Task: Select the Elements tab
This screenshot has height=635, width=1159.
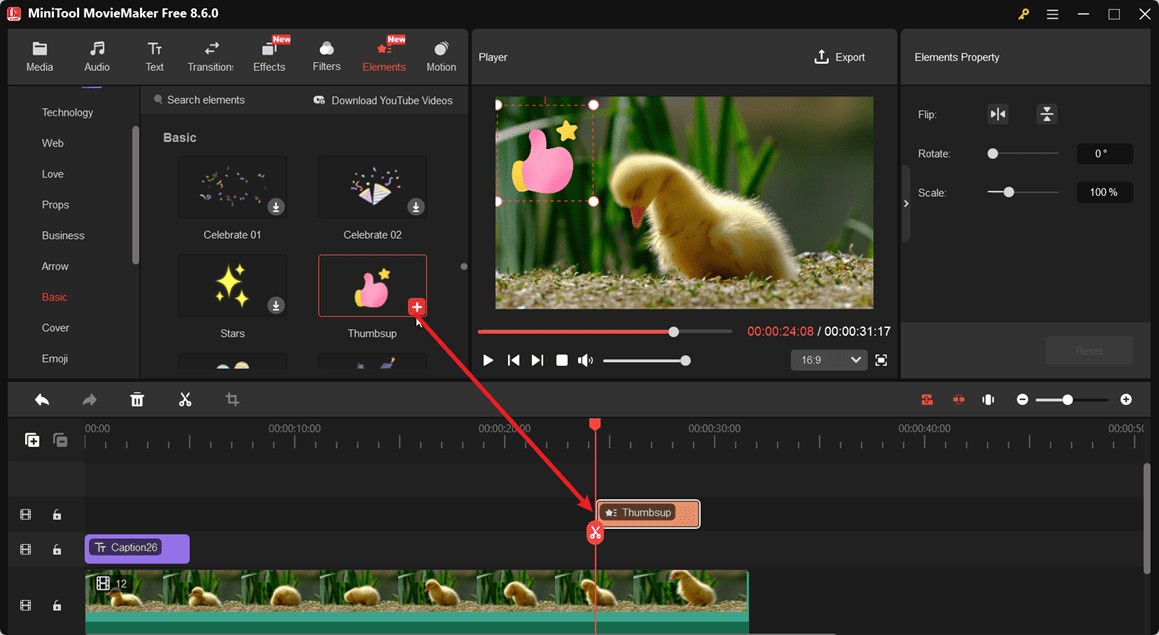Action: 384,57
